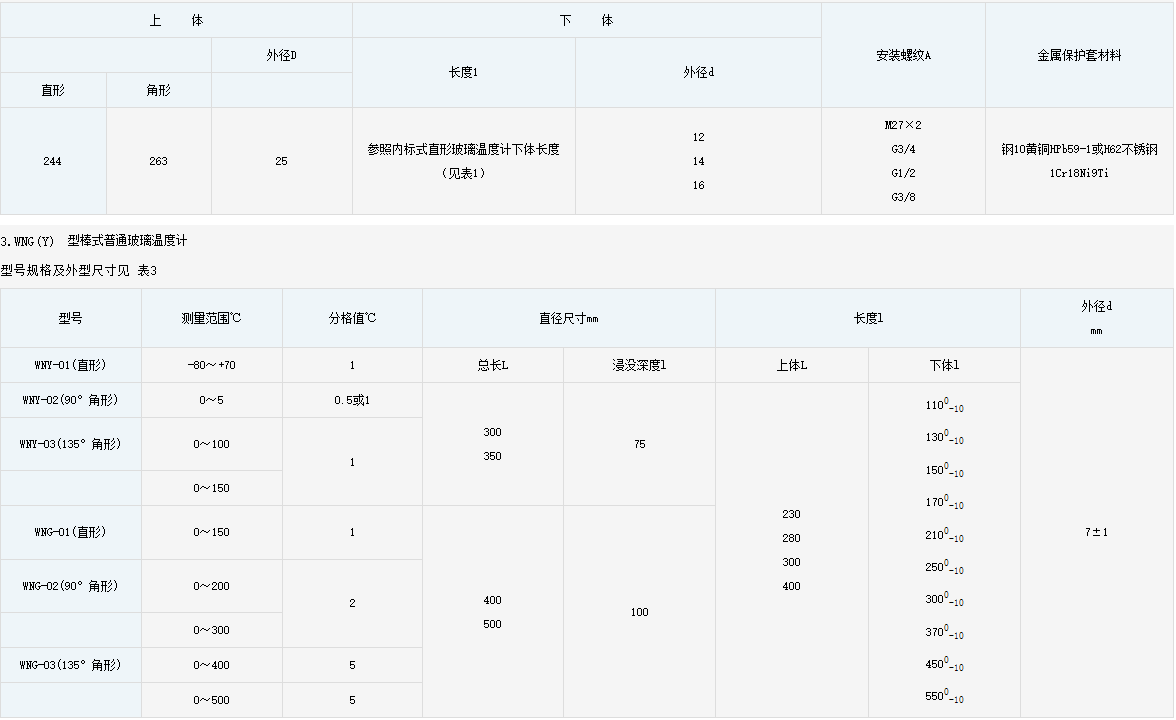Click the 外径D header cell
Viewport: 1176px width, 720px height.
281,55
